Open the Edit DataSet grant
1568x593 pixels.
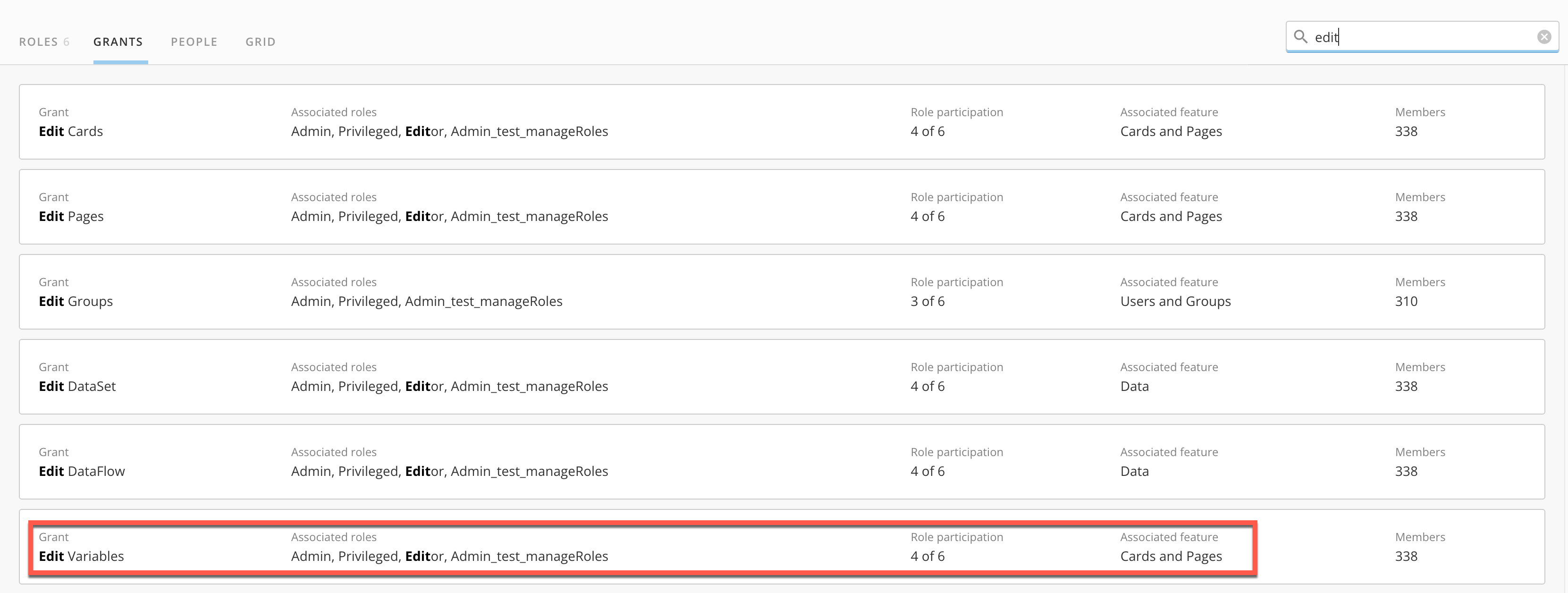[x=77, y=386]
